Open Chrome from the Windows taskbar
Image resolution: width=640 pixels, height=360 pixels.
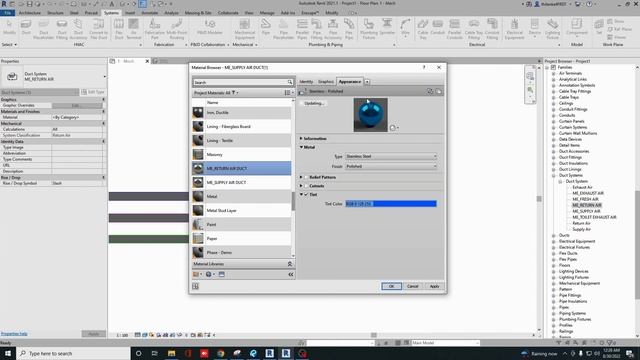coord(221,353)
